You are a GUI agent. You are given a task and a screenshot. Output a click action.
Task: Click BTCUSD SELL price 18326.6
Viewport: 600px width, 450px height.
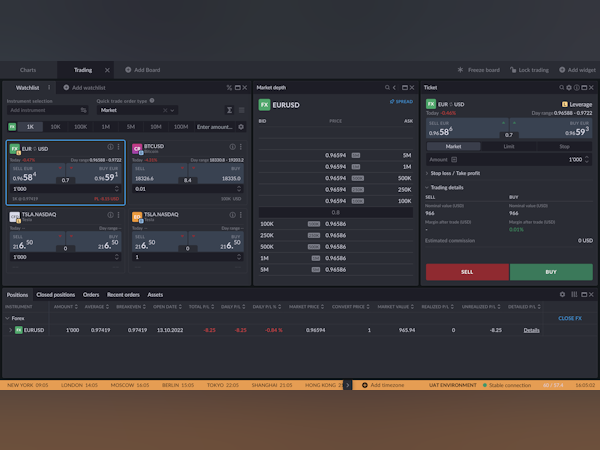coord(159,174)
